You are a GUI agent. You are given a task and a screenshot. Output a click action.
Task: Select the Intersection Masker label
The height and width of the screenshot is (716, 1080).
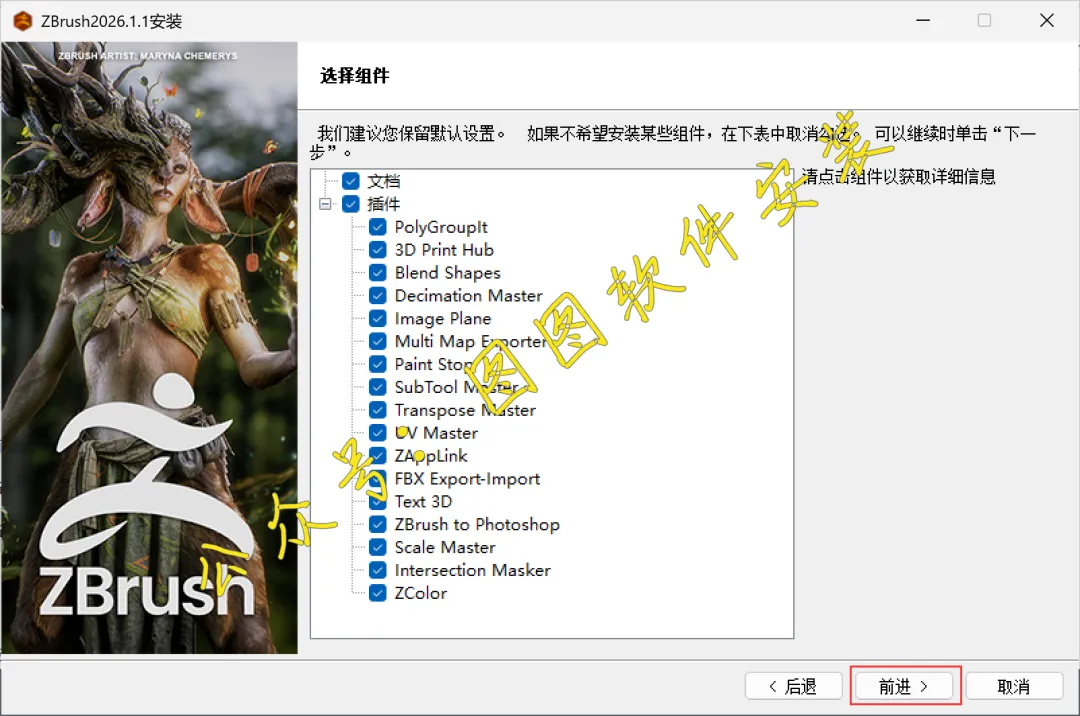point(472,571)
